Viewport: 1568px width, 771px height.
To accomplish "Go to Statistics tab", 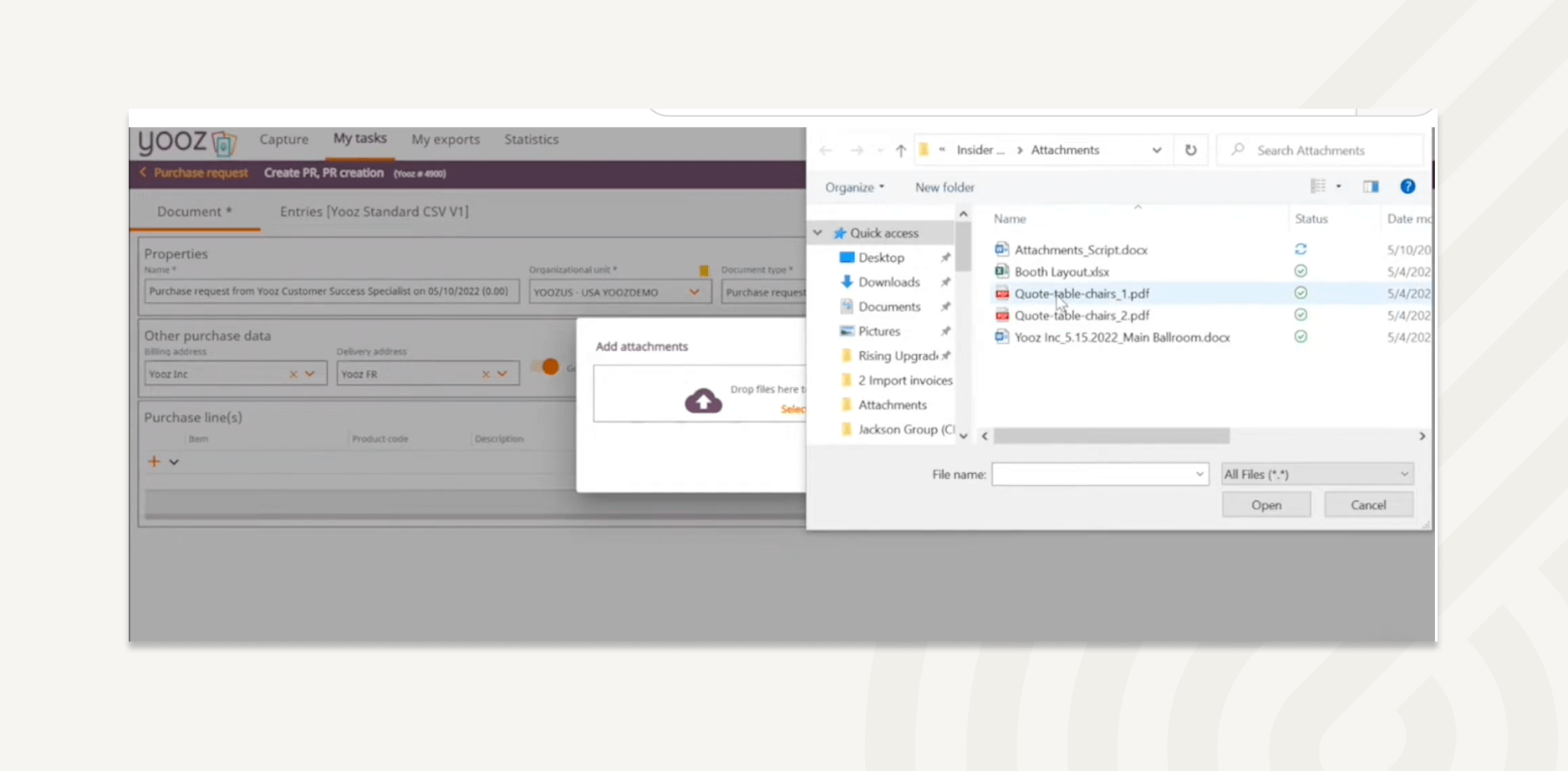I will (x=531, y=139).
